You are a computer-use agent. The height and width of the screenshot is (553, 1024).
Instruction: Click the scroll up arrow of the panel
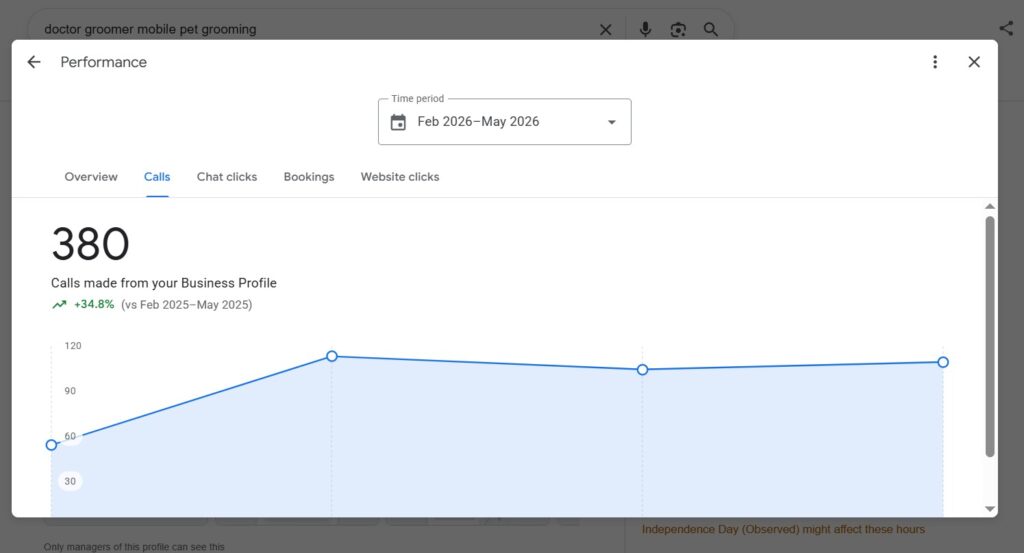[990, 206]
